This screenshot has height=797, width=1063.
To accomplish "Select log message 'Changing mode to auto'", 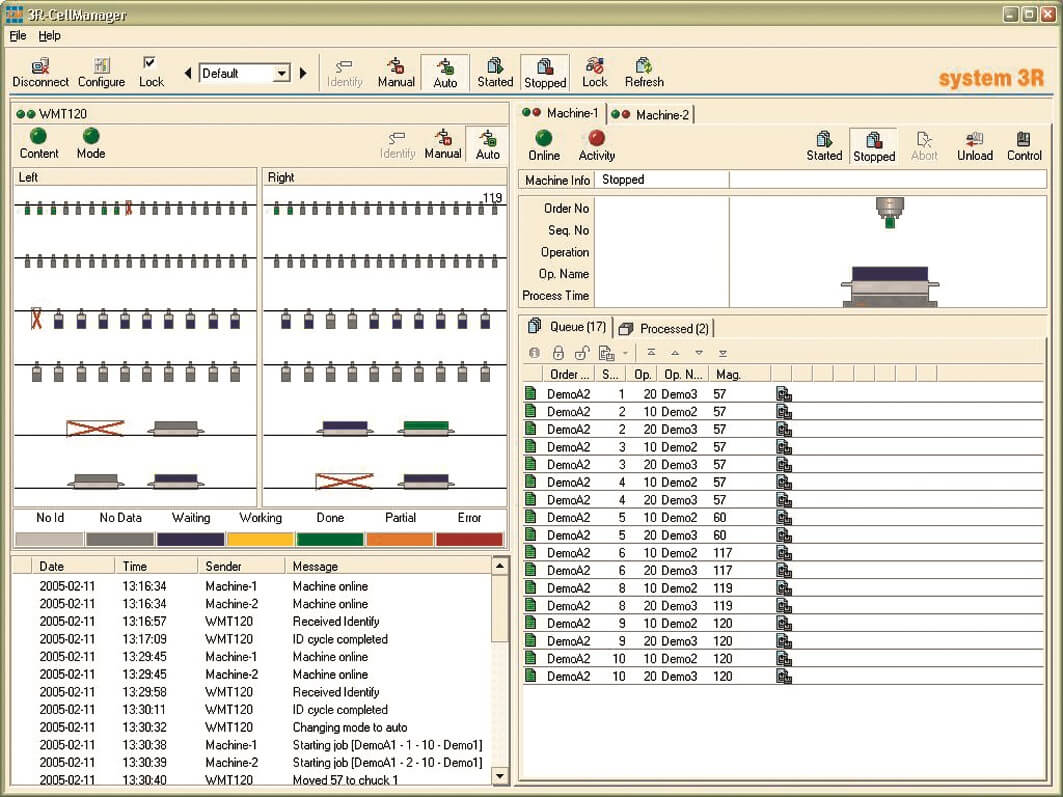I will pos(350,727).
